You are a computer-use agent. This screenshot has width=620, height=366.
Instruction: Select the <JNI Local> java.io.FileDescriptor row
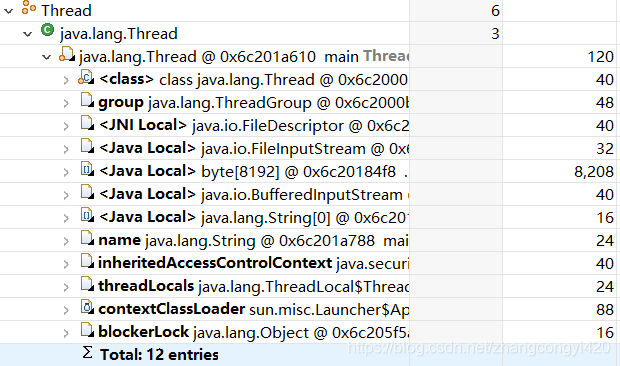pyautogui.click(x=310, y=126)
